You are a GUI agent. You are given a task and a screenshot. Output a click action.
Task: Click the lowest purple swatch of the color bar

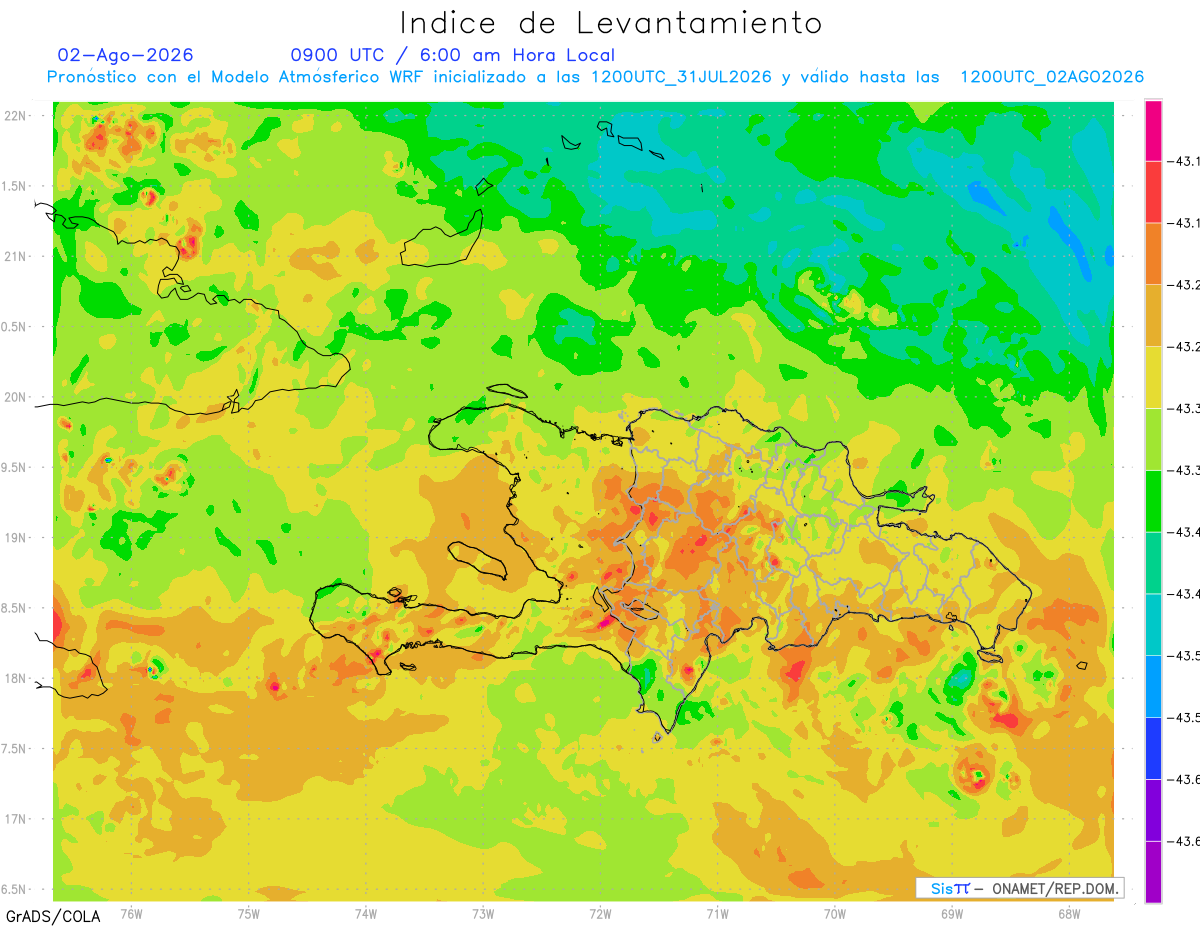pyautogui.click(x=1153, y=872)
